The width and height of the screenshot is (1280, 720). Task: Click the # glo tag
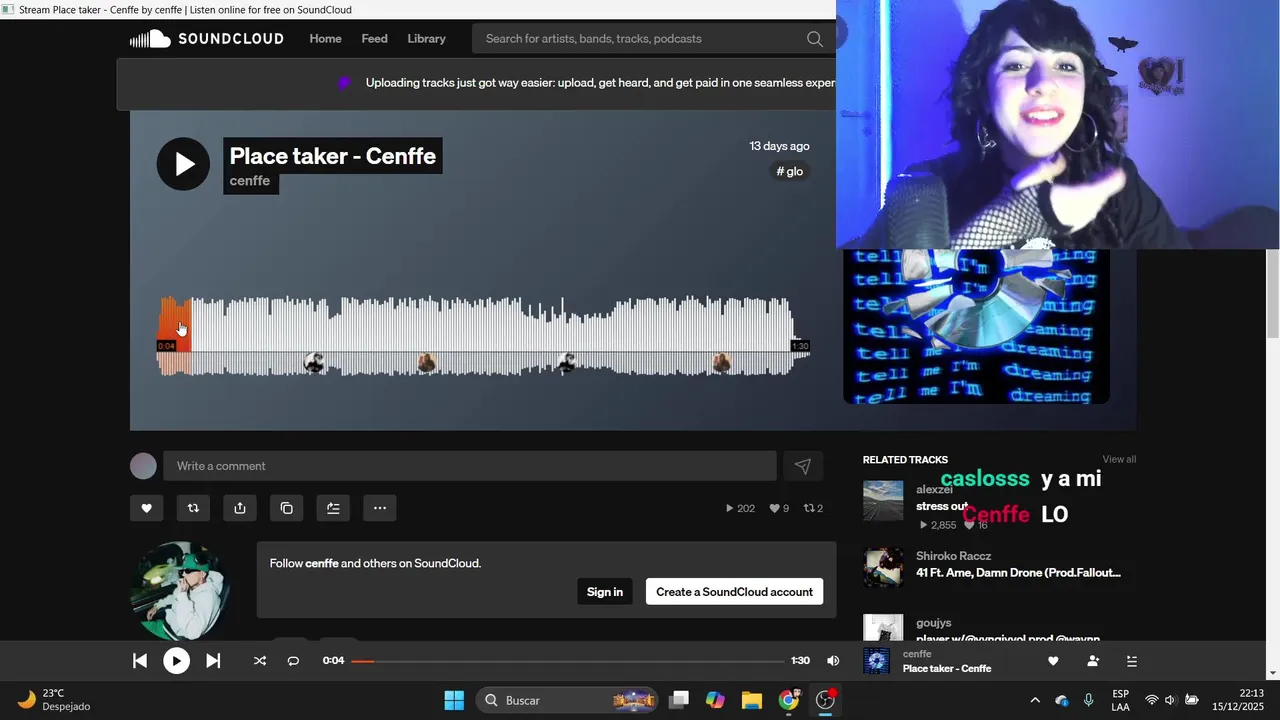tap(790, 171)
